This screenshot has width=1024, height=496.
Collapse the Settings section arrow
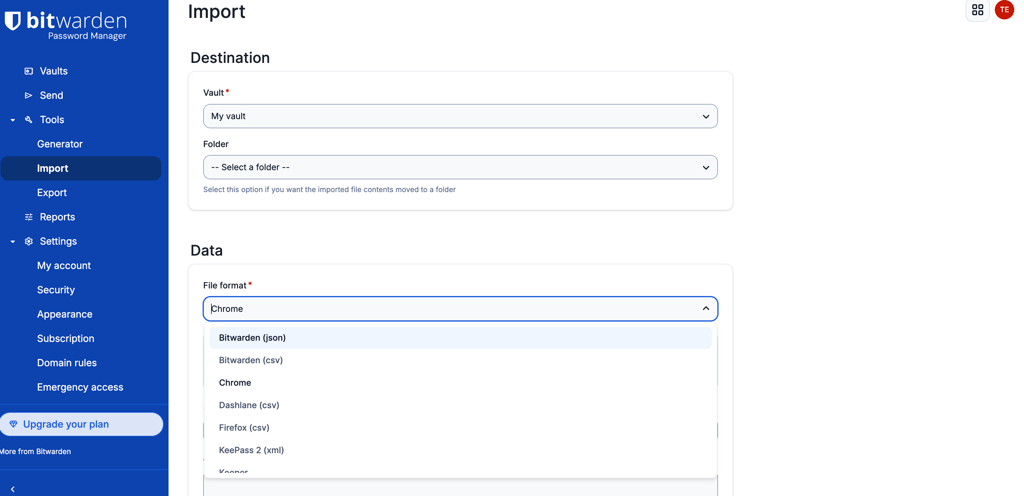13,241
